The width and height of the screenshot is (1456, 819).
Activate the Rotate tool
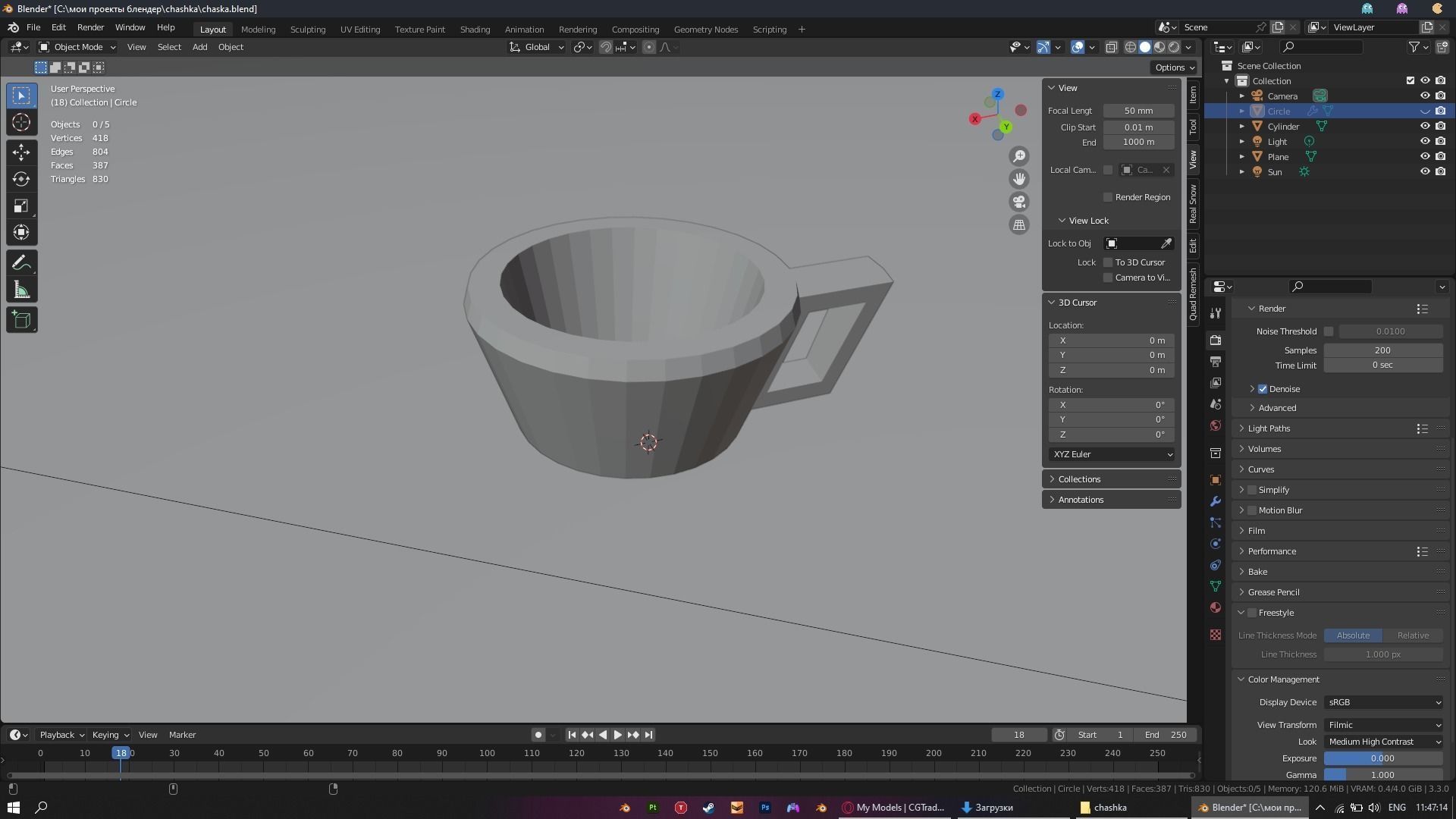point(21,179)
